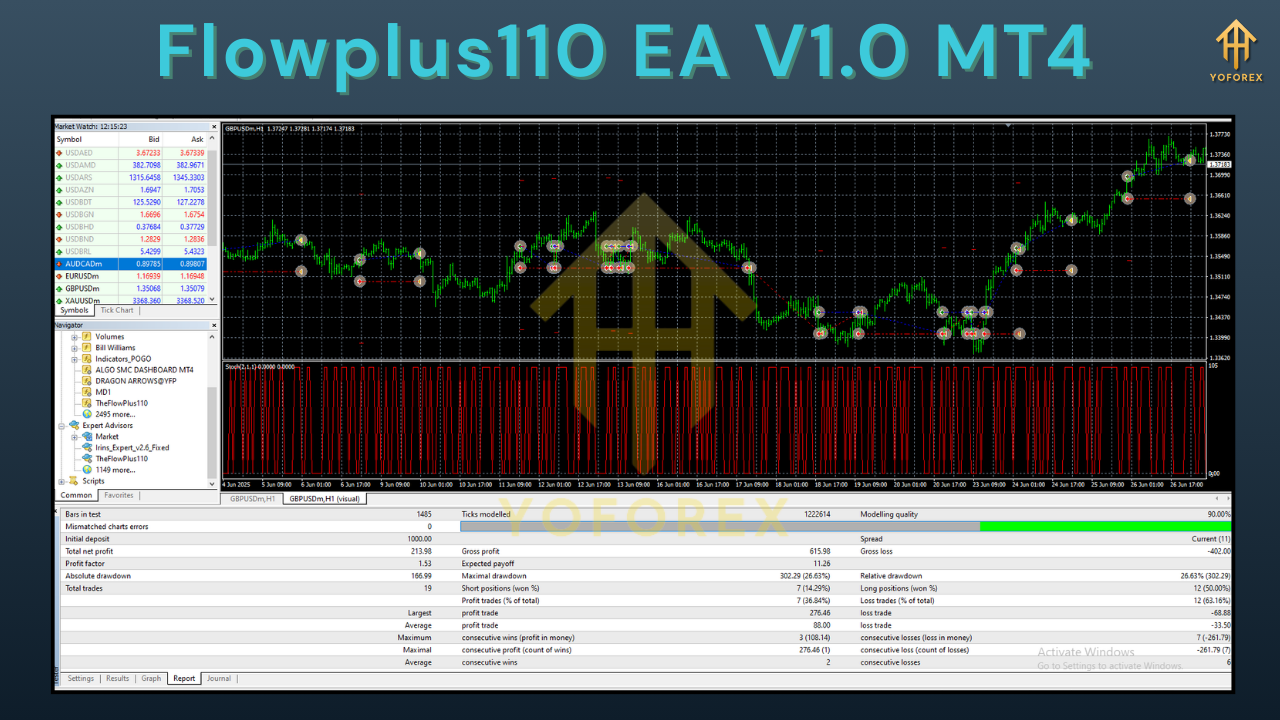The width and height of the screenshot is (1280, 720).
Task: Switch to the Journal tab of the tester
Action: pos(218,678)
